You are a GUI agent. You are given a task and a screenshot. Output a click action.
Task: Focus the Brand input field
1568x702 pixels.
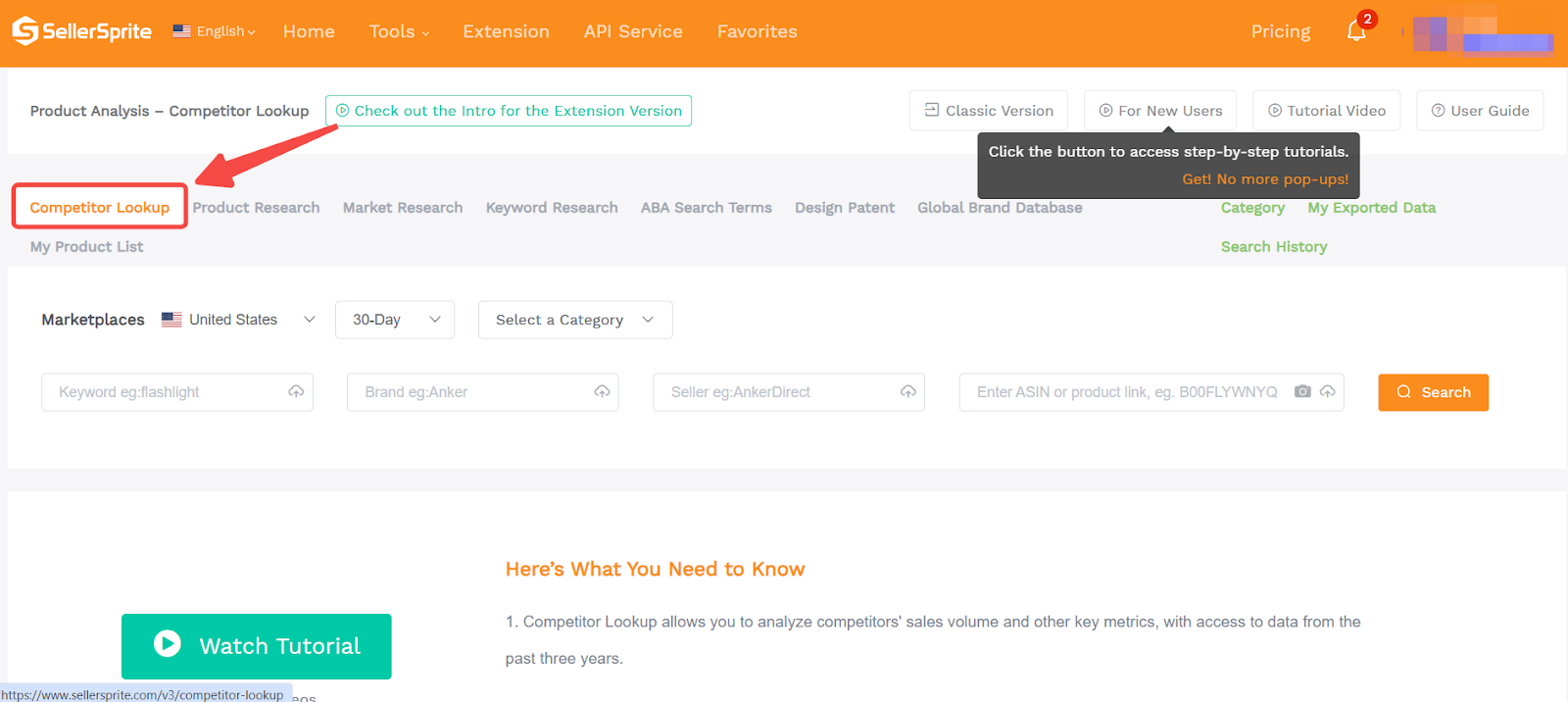click(x=483, y=392)
